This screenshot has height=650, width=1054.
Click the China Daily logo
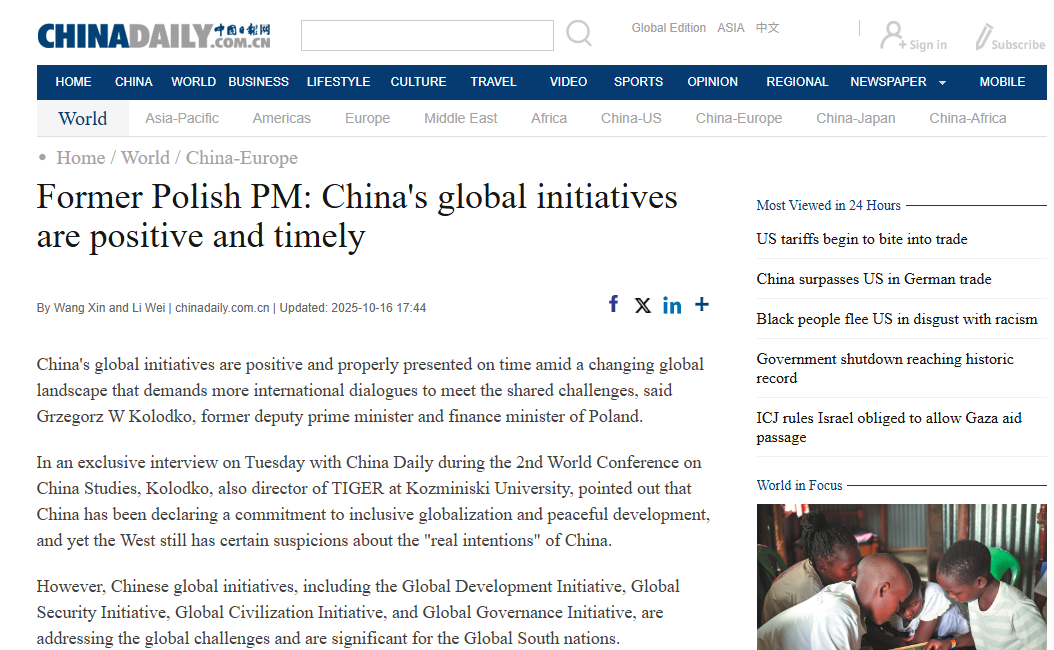pyautogui.click(x=154, y=36)
